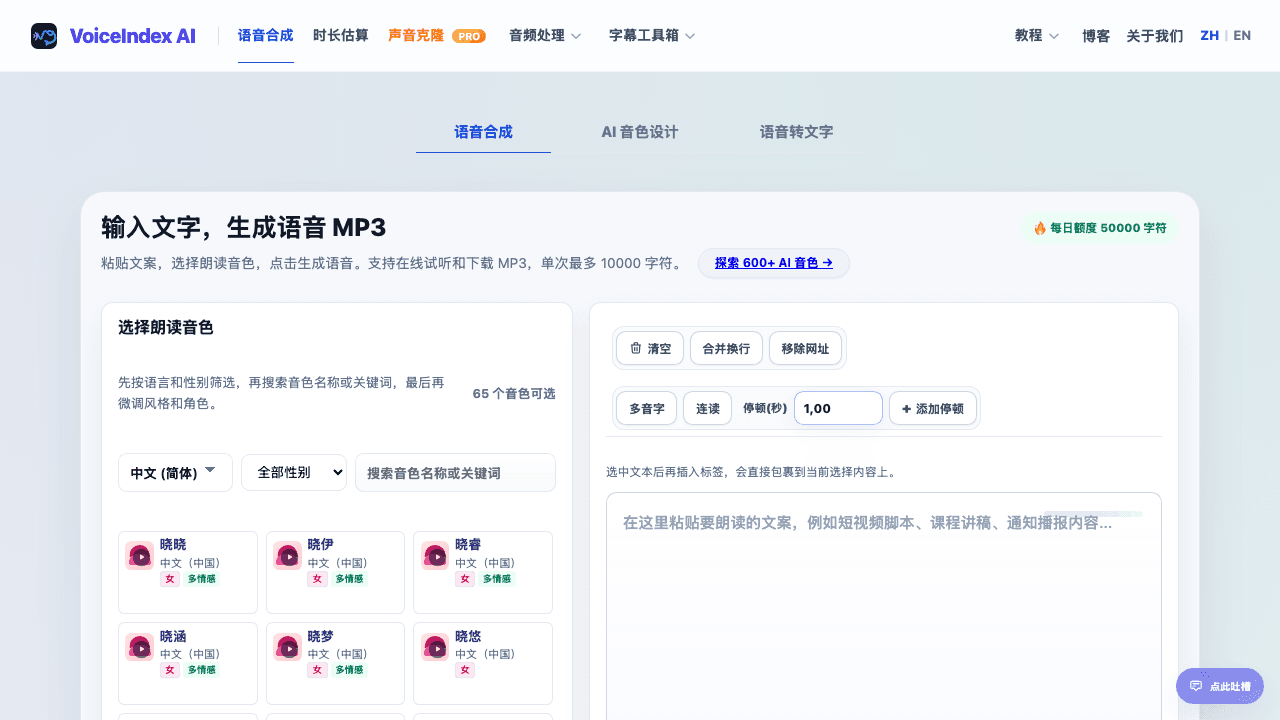1280x720 pixels.
Task: Open 声音克隆 PRO navigation item
Action: click(x=437, y=36)
